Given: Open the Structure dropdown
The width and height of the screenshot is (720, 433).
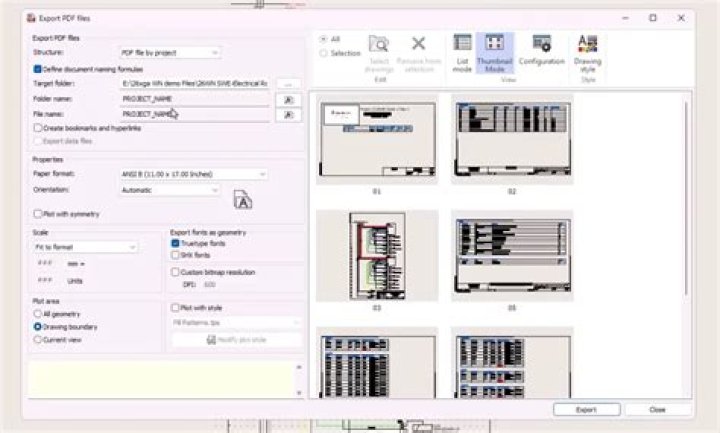Looking at the screenshot, I should click(x=169, y=53).
